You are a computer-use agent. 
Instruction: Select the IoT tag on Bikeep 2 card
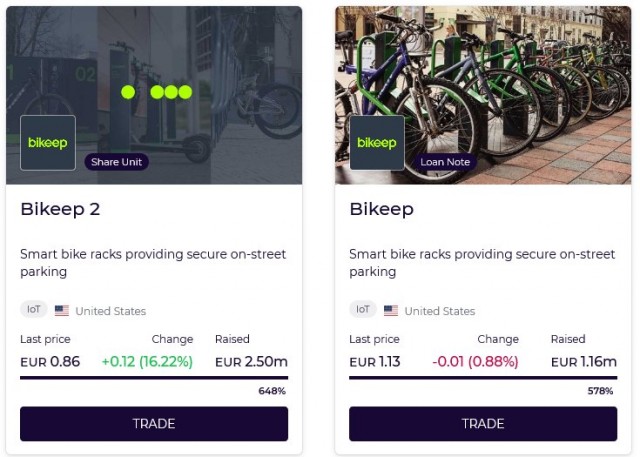(33, 309)
